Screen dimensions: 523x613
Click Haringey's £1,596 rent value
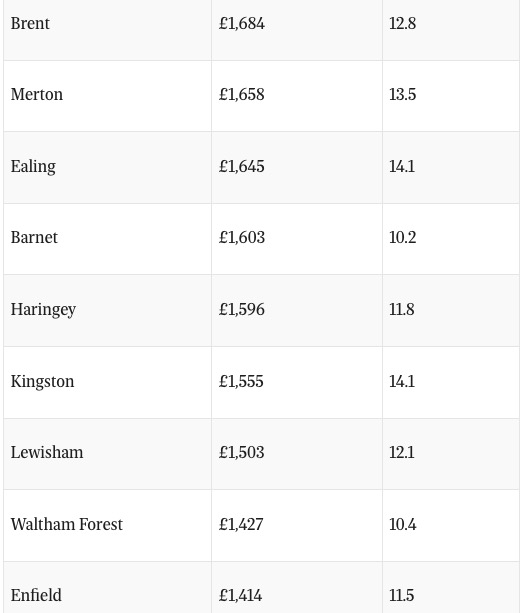coord(242,310)
